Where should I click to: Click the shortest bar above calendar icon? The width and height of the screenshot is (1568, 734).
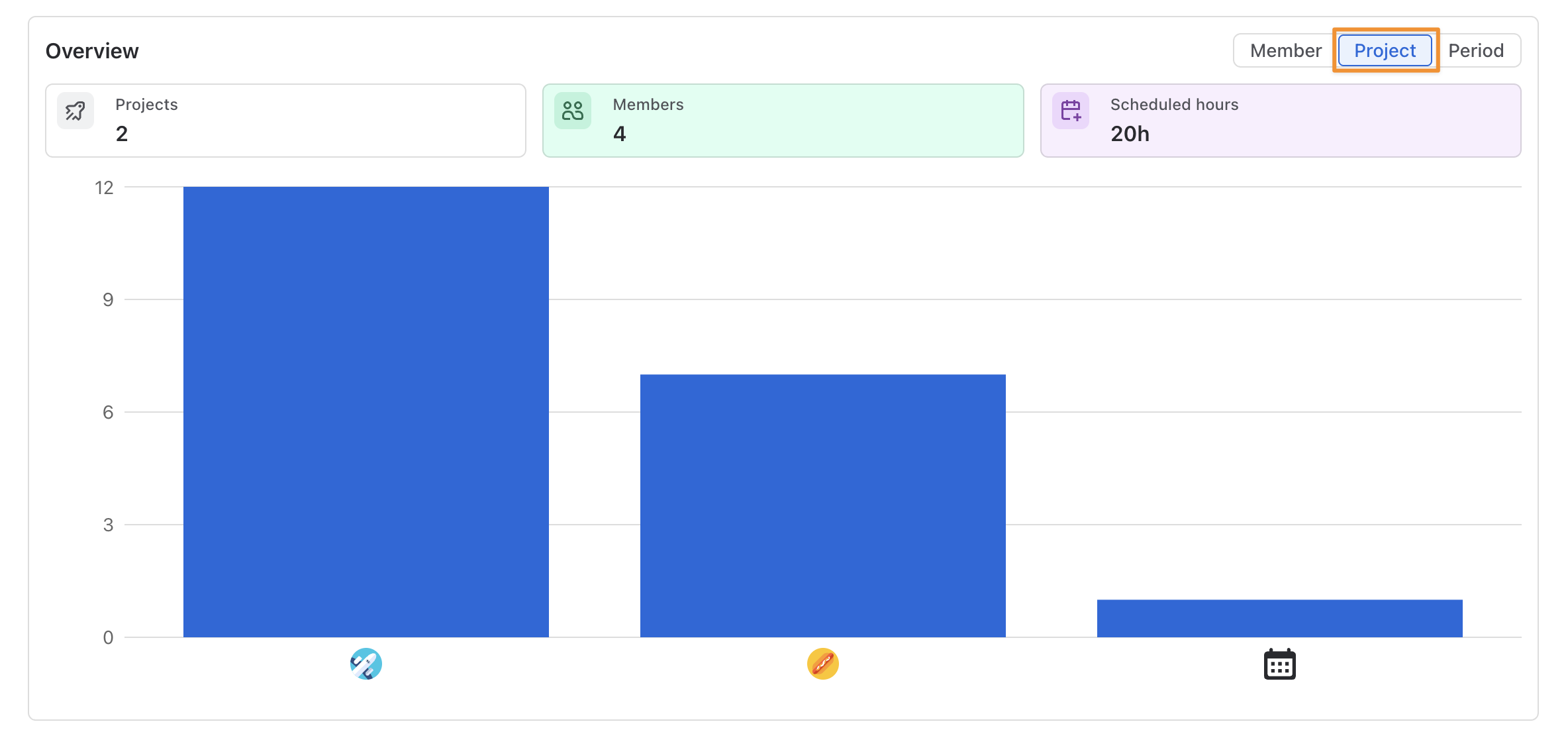(1280, 619)
